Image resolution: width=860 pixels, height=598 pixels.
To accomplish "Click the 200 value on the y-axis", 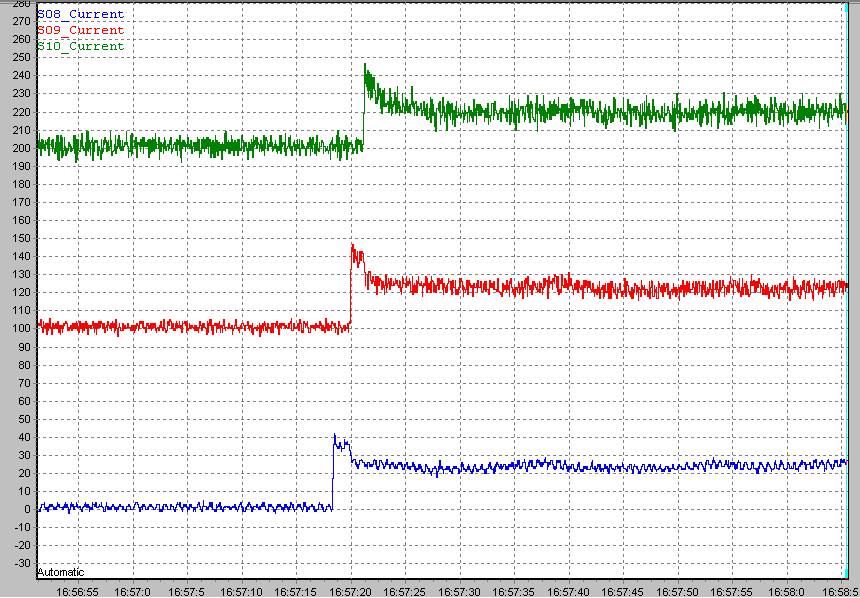I will [20, 147].
